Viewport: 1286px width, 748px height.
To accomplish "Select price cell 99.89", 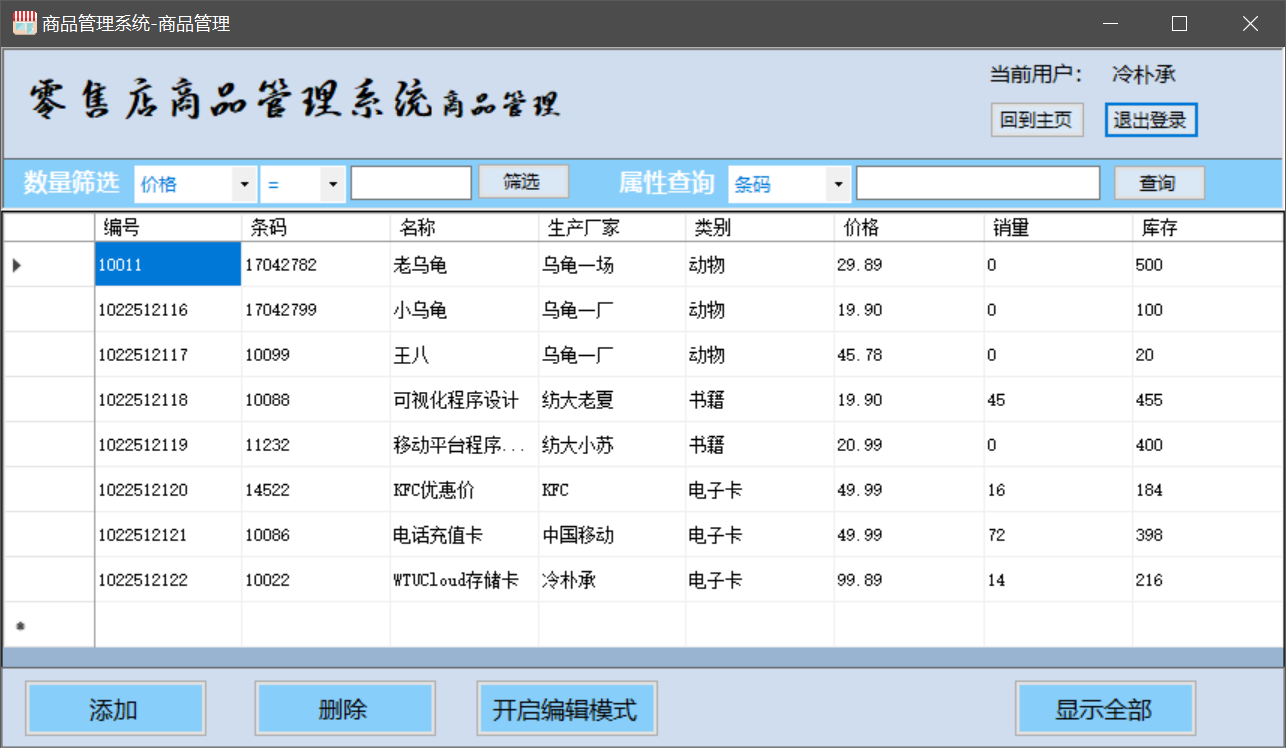I will tap(909, 580).
